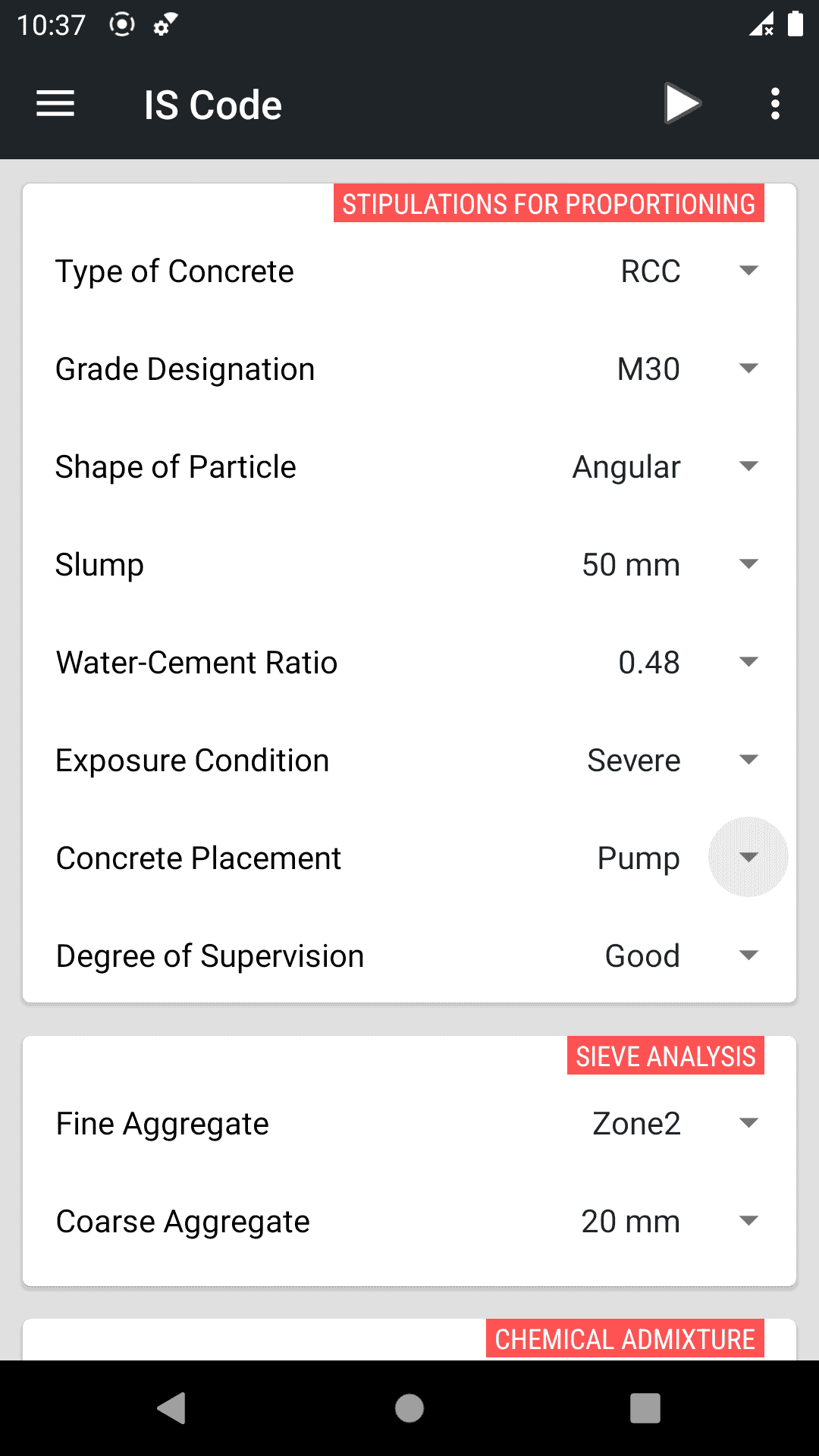819x1456 pixels.
Task: Tap the Chemical Admixture section label
Action: 624,1339
